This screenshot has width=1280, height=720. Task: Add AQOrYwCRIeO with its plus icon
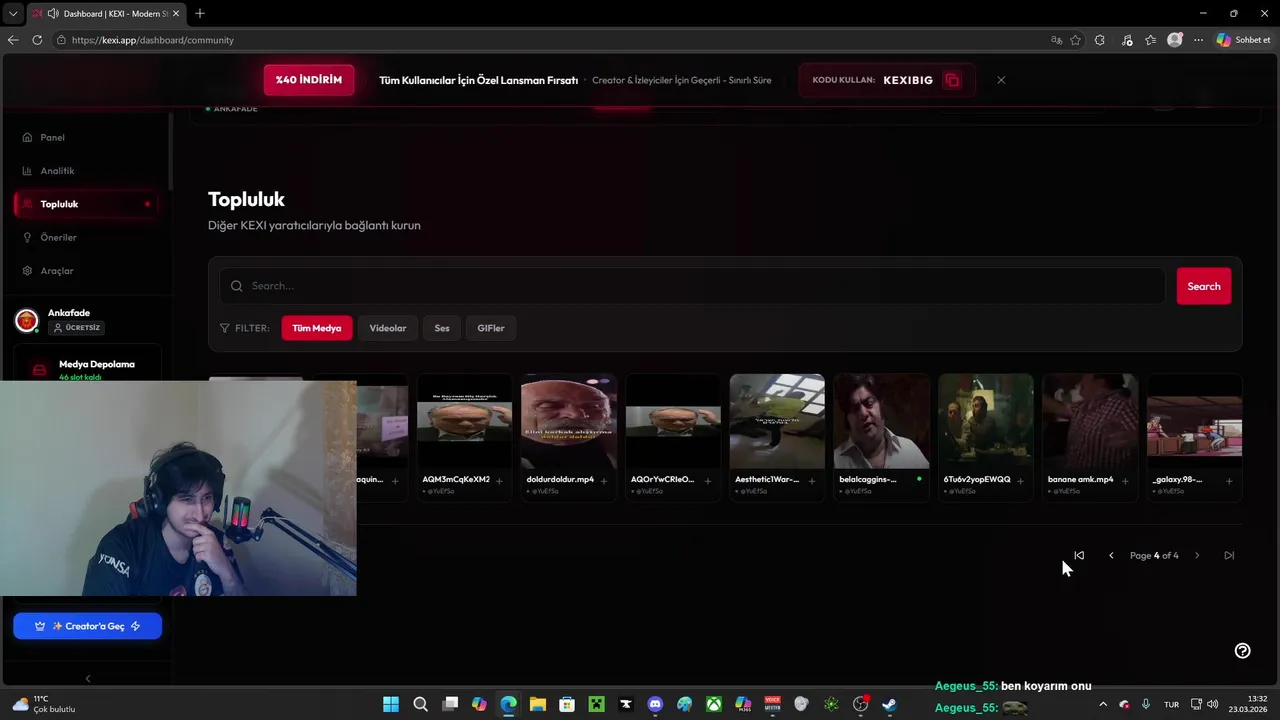pos(707,481)
